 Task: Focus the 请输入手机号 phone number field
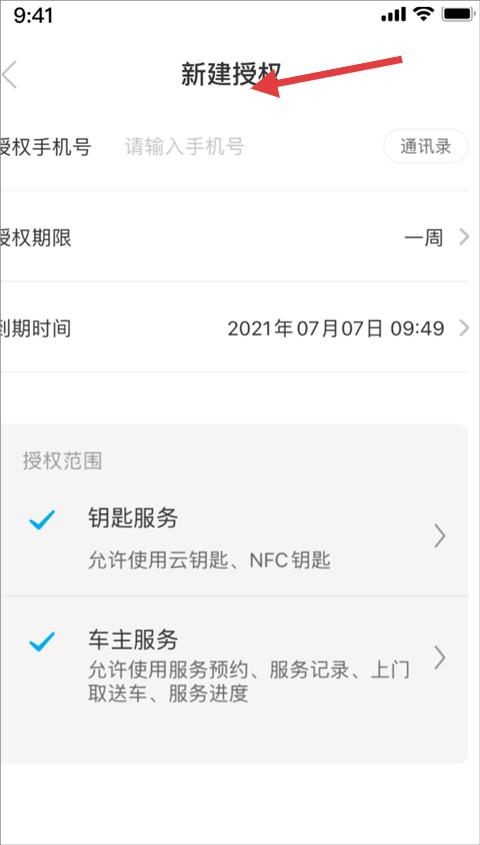point(185,146)
